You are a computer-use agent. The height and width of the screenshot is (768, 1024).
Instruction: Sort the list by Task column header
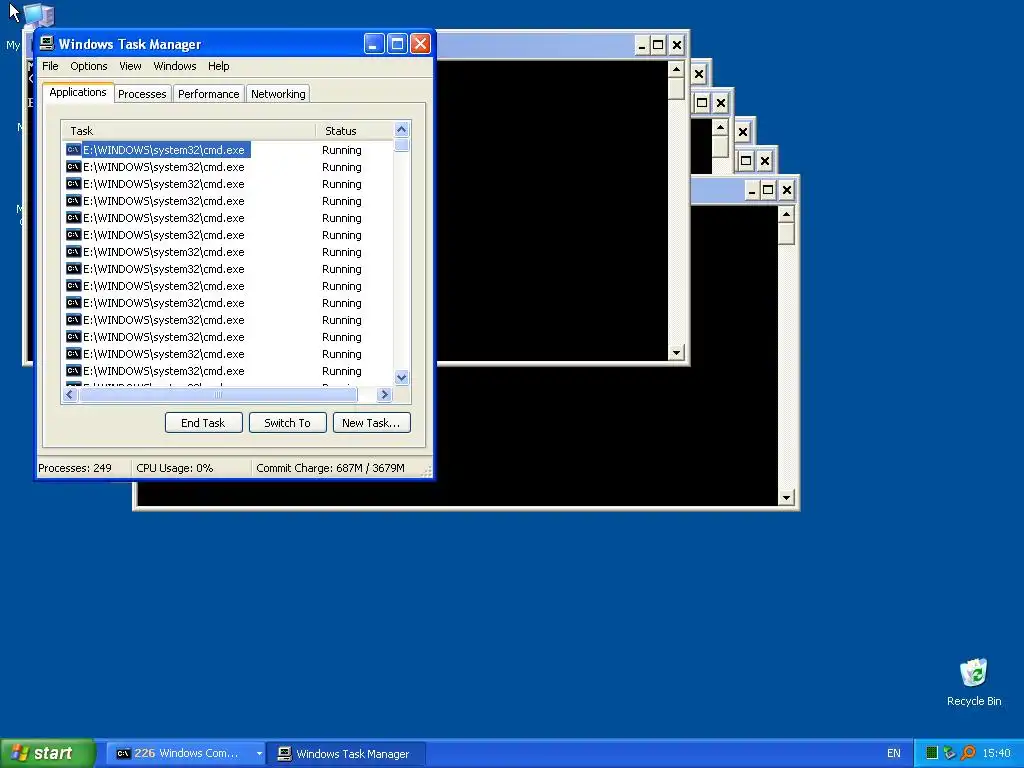(189, 131)
